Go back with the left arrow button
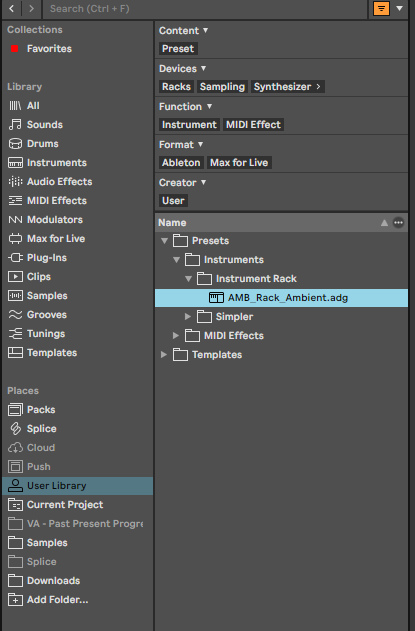415x631 pixels. point(12,8)
